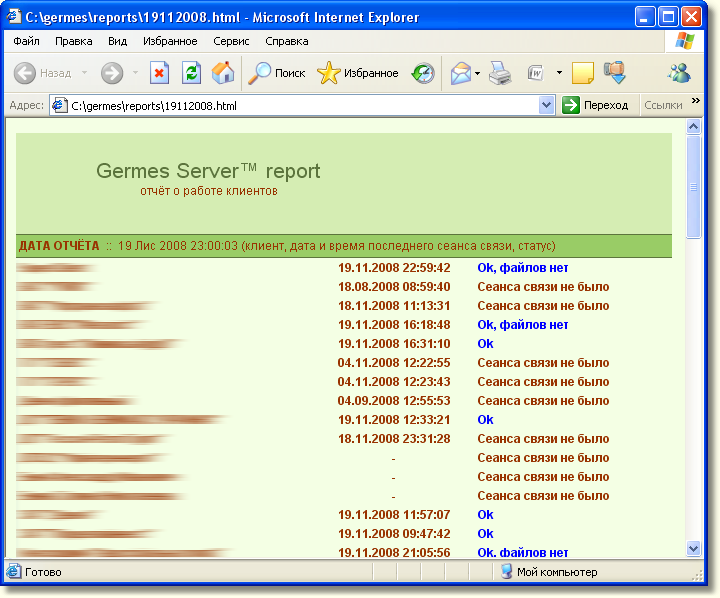
Task: Click the scroll down arrow
Action: tap(693, 548)
